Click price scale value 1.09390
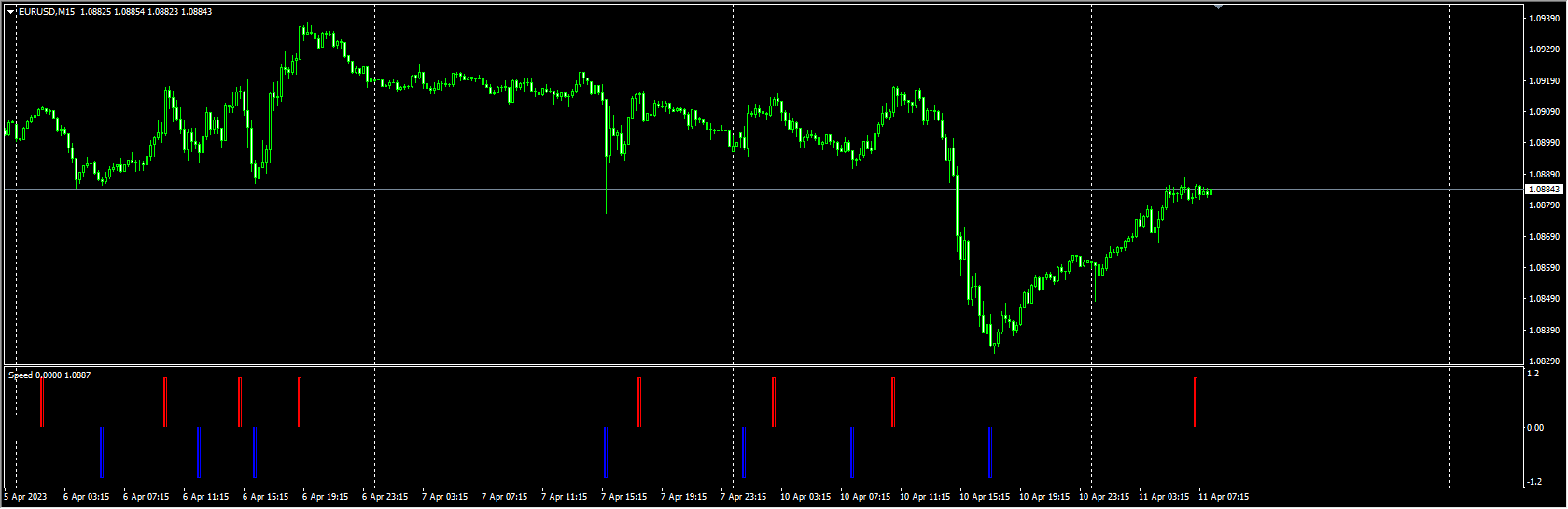The height and width of the screenshot is (509, 1568). click(x=1544, y=19)
